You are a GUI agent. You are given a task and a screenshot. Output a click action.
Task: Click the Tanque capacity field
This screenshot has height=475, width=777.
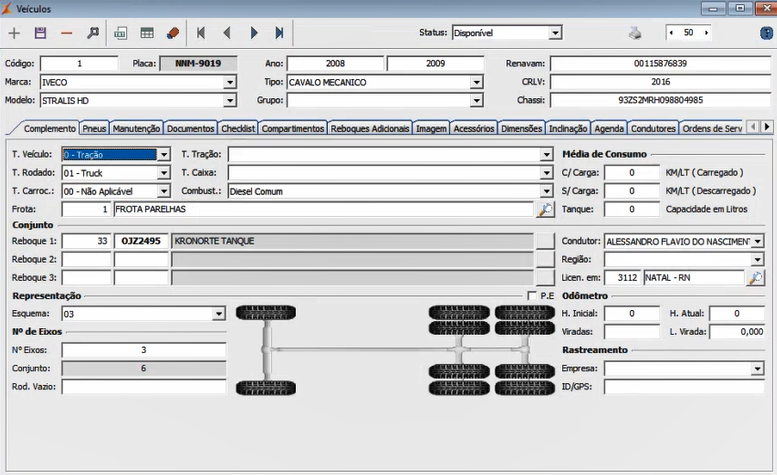632,210
